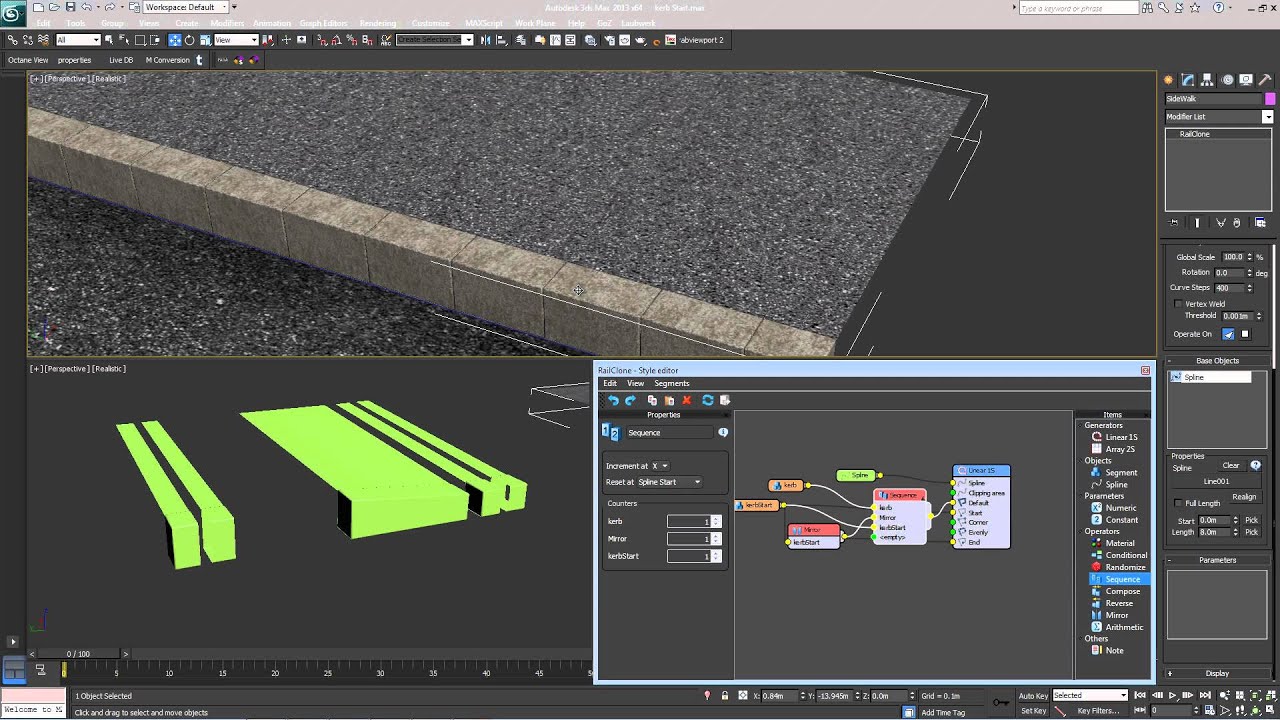This screenshot has width=1280, height=720.
Task: Click the Line001 spline button
Action: (x=1217, y=482)
